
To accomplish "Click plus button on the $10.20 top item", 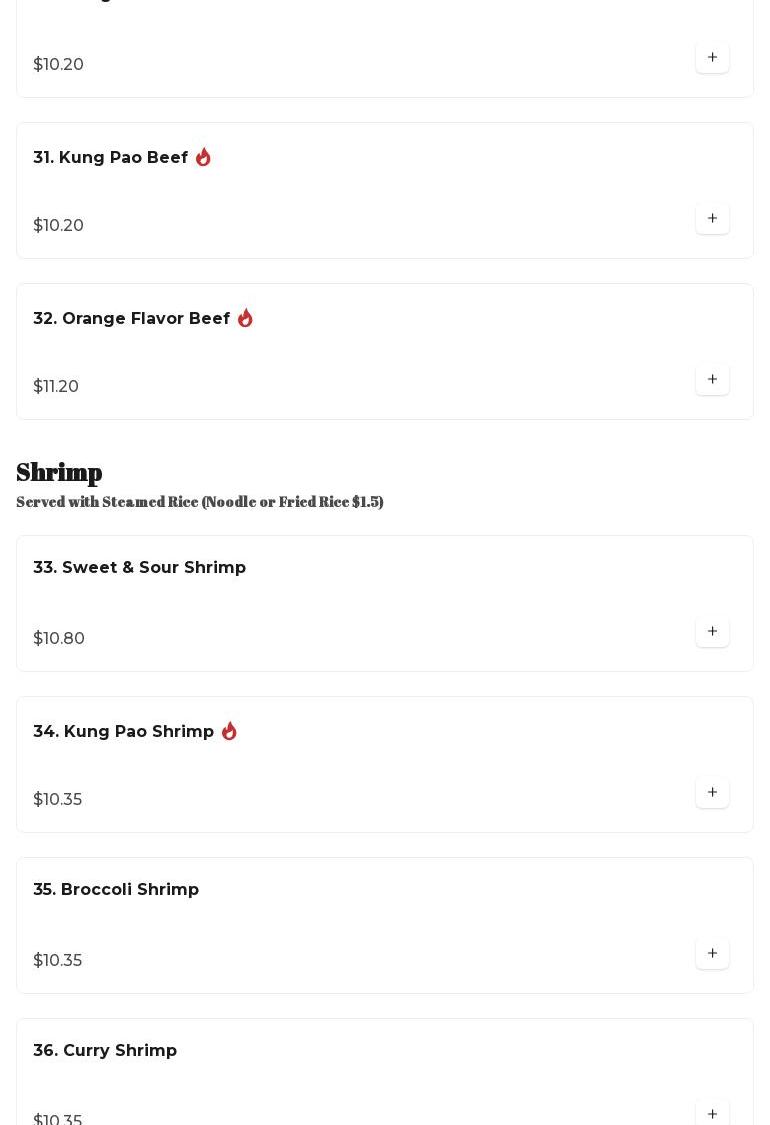I will 712,58.
